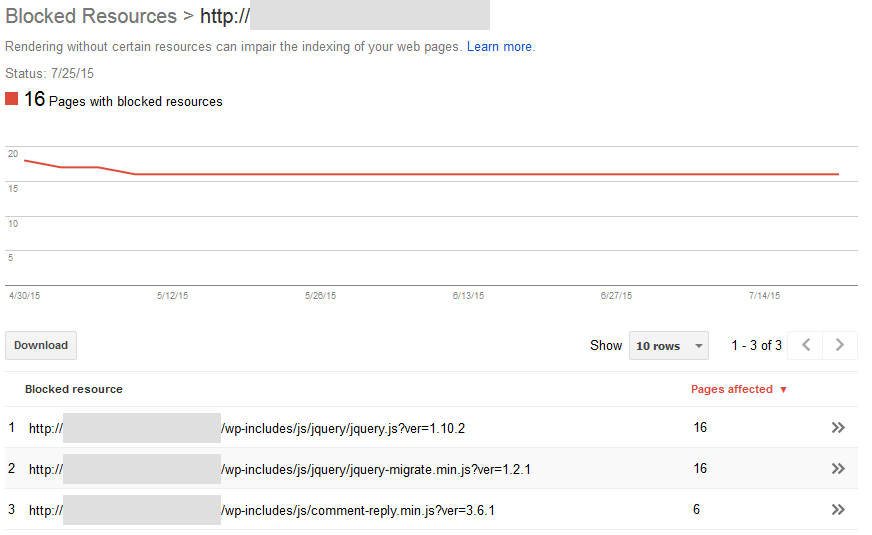Open details arrow for jquery.js row
Image resolution: width=872 pixels, height=535 pixels.
pyautogui.click(x=838, y=428)
